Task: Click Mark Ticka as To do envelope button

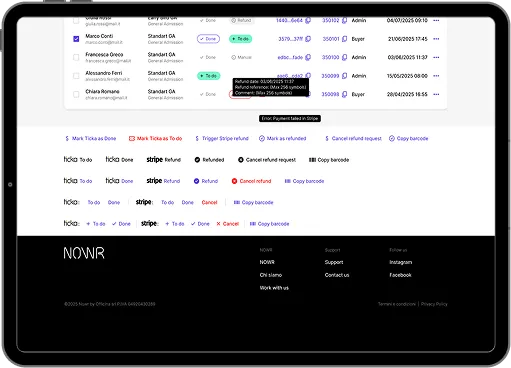Action: pyautogui.click(x=155, y=138)
